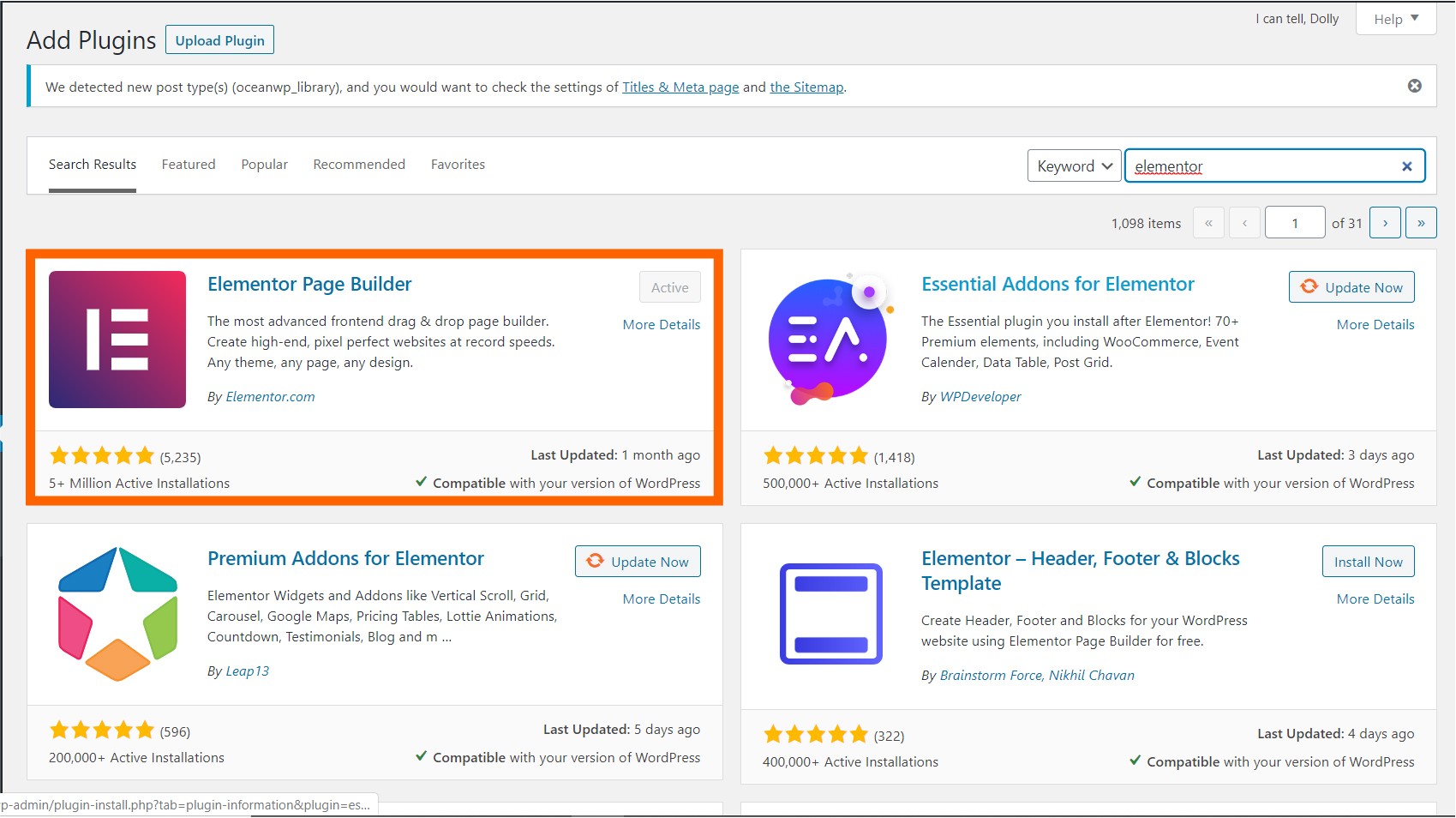Click the Elementor Page Builder plugin logo

117,340
